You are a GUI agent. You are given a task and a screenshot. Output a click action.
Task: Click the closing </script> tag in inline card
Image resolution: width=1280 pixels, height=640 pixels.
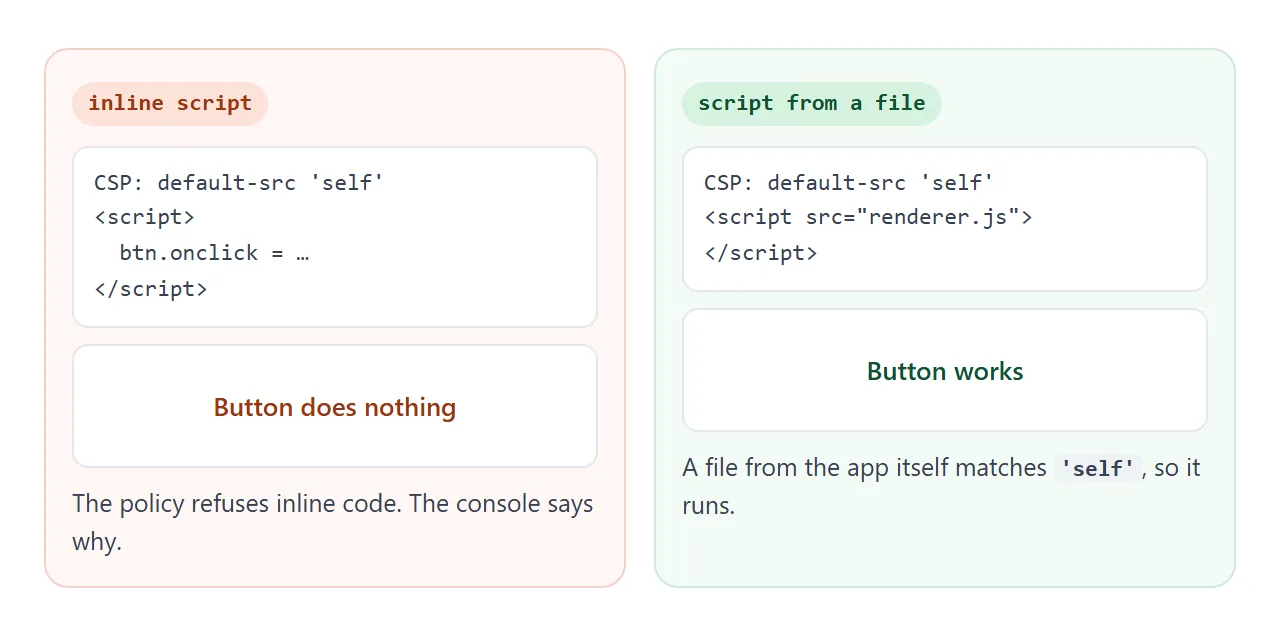[x=151, y=289]
